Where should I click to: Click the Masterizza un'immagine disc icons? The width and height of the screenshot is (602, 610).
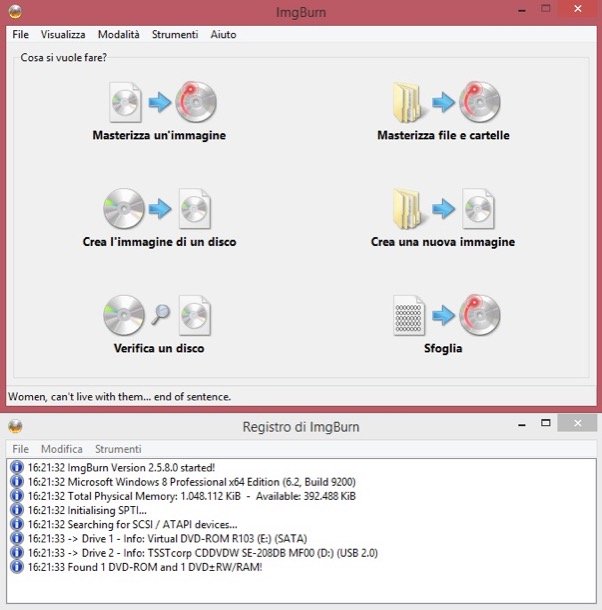pos(163,102)
